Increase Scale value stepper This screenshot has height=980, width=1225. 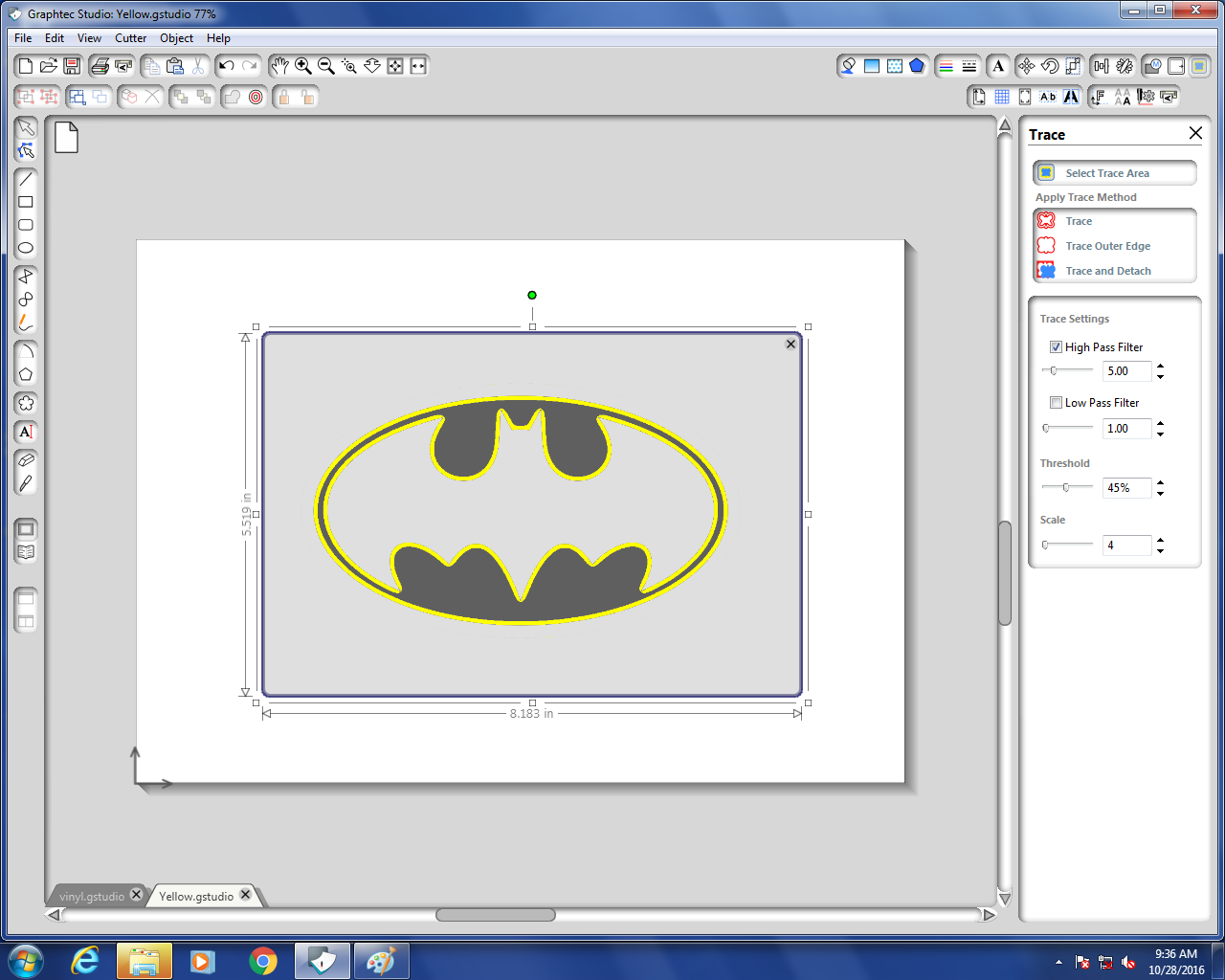pos(1160,541)
